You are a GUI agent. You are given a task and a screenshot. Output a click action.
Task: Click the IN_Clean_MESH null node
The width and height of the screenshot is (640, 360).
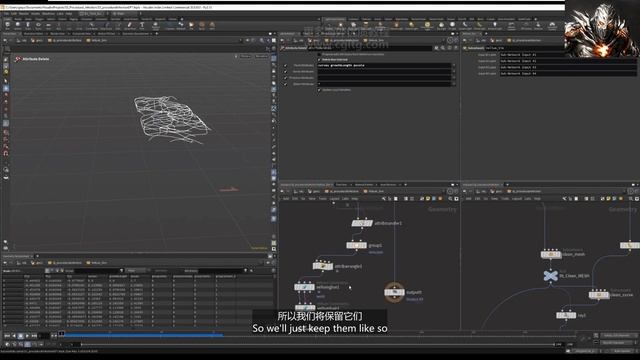(x=550, y=276)
